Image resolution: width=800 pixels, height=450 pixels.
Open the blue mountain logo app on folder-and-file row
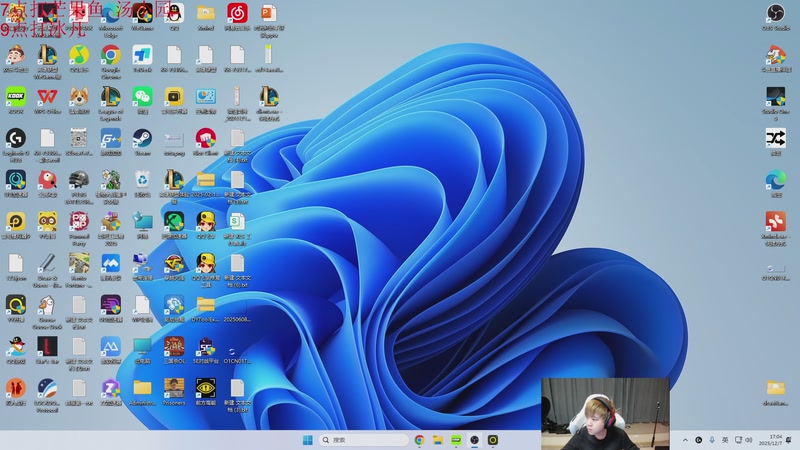(111, 348)
